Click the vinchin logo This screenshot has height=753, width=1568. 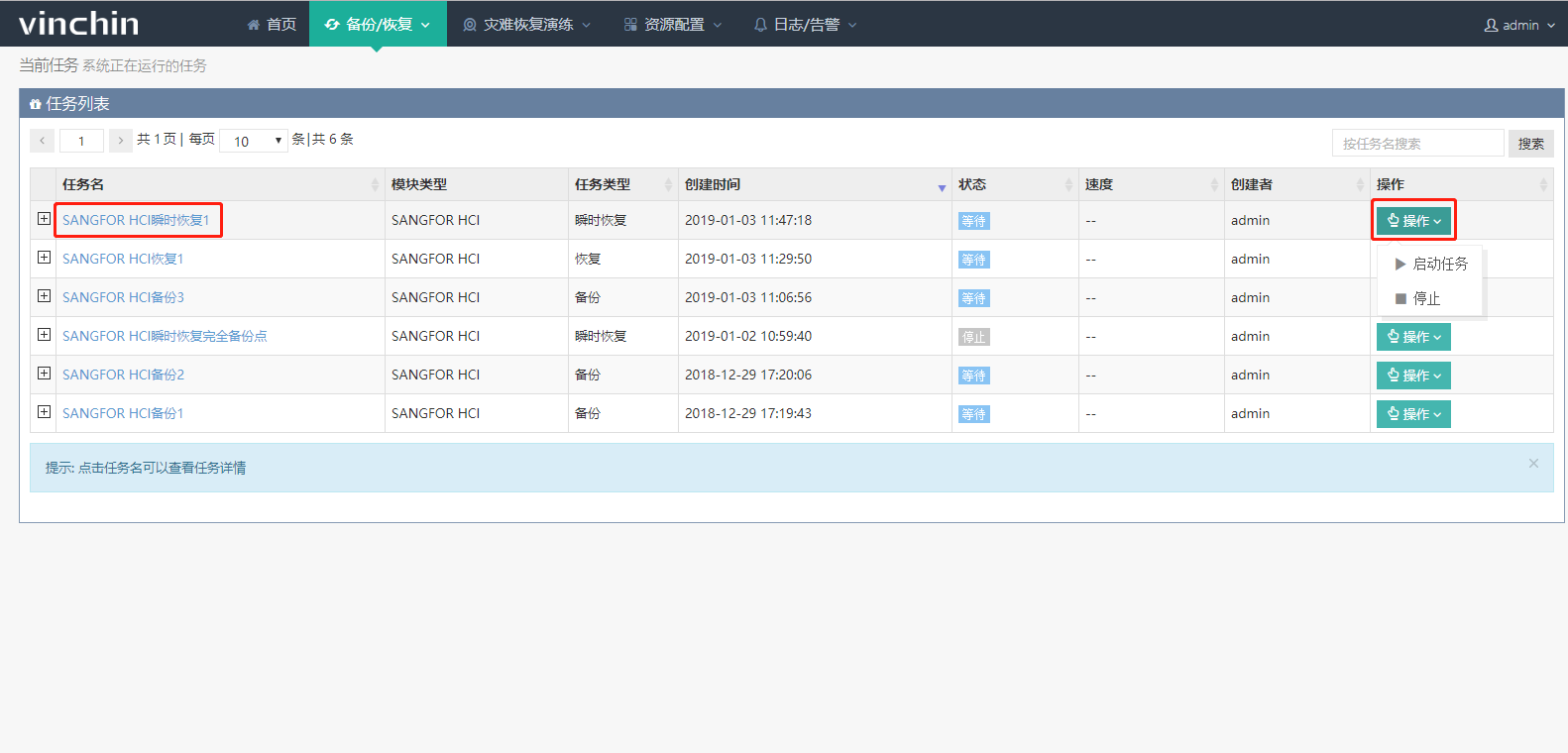[78, 23]
